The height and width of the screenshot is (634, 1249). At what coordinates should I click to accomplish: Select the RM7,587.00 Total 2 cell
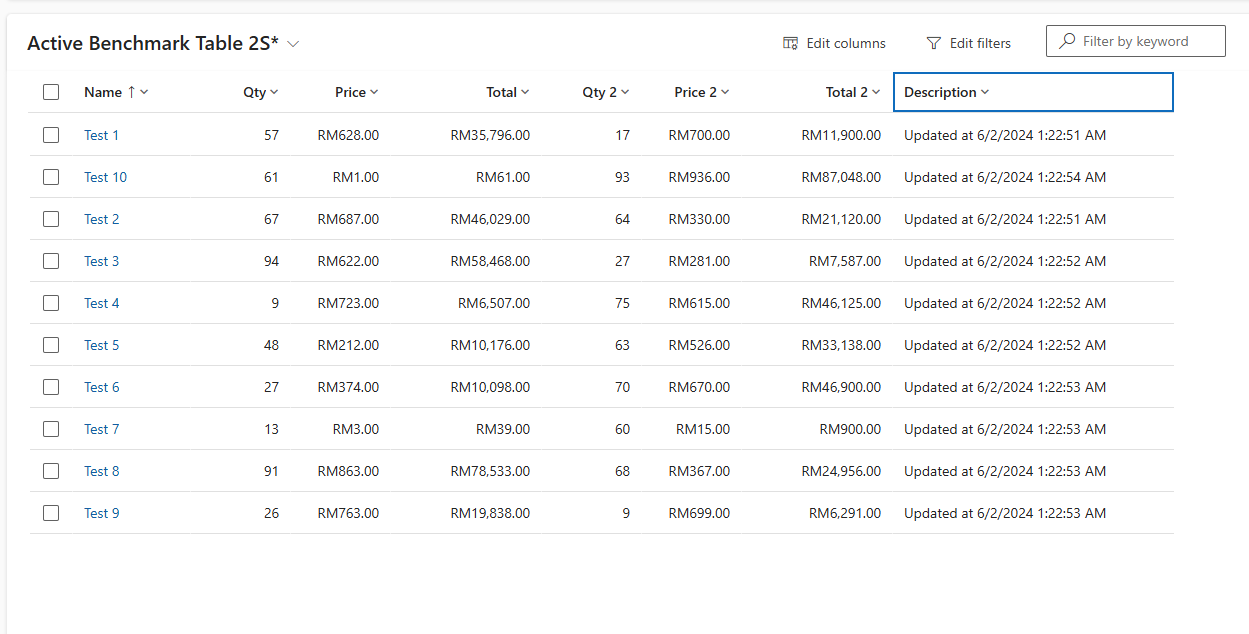[x=845, y=261]
